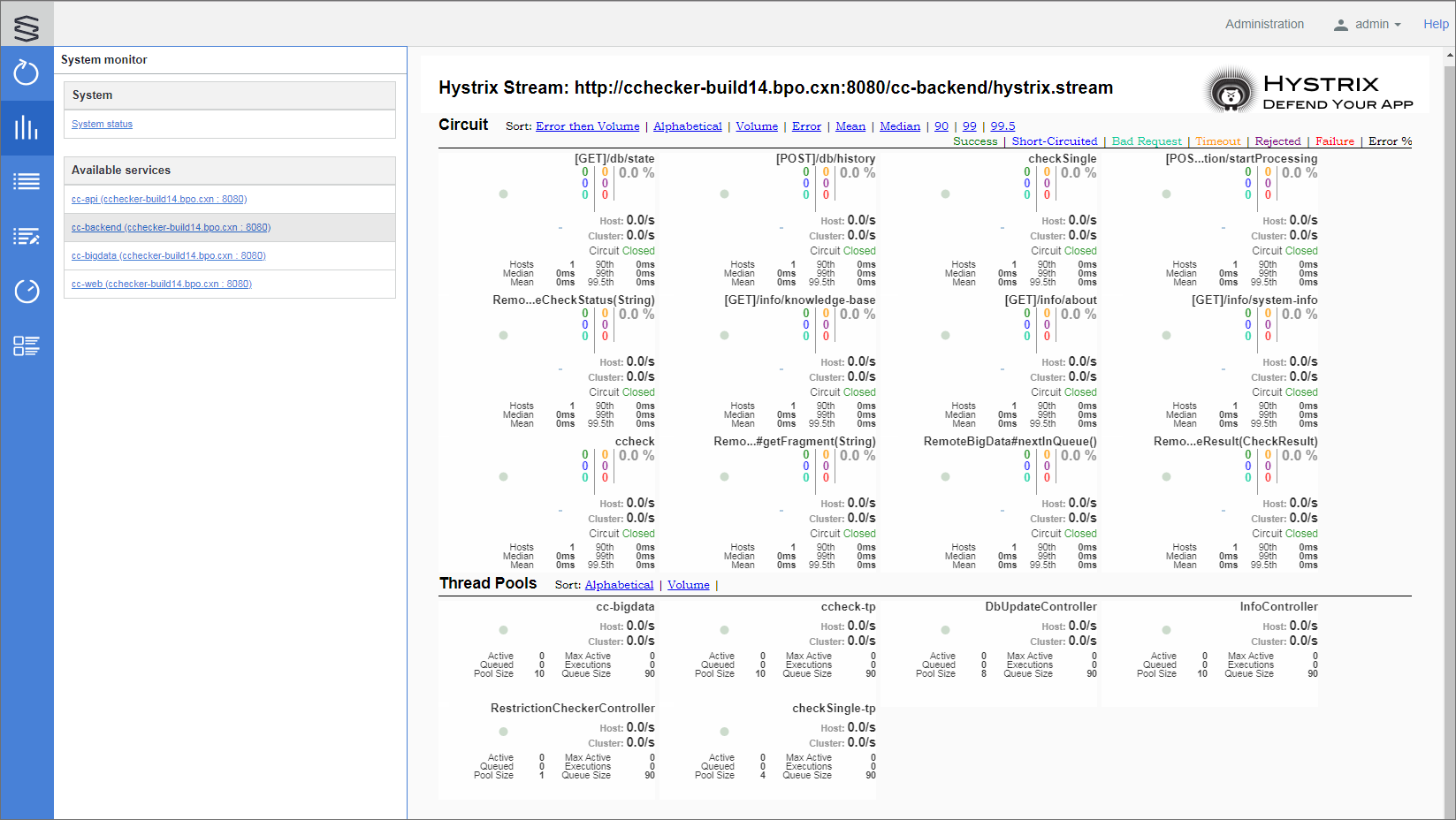Screen dimensions: 1456x820
Task: Open the refresh cycle sidebar icon
Action: (x=27, y=72)
